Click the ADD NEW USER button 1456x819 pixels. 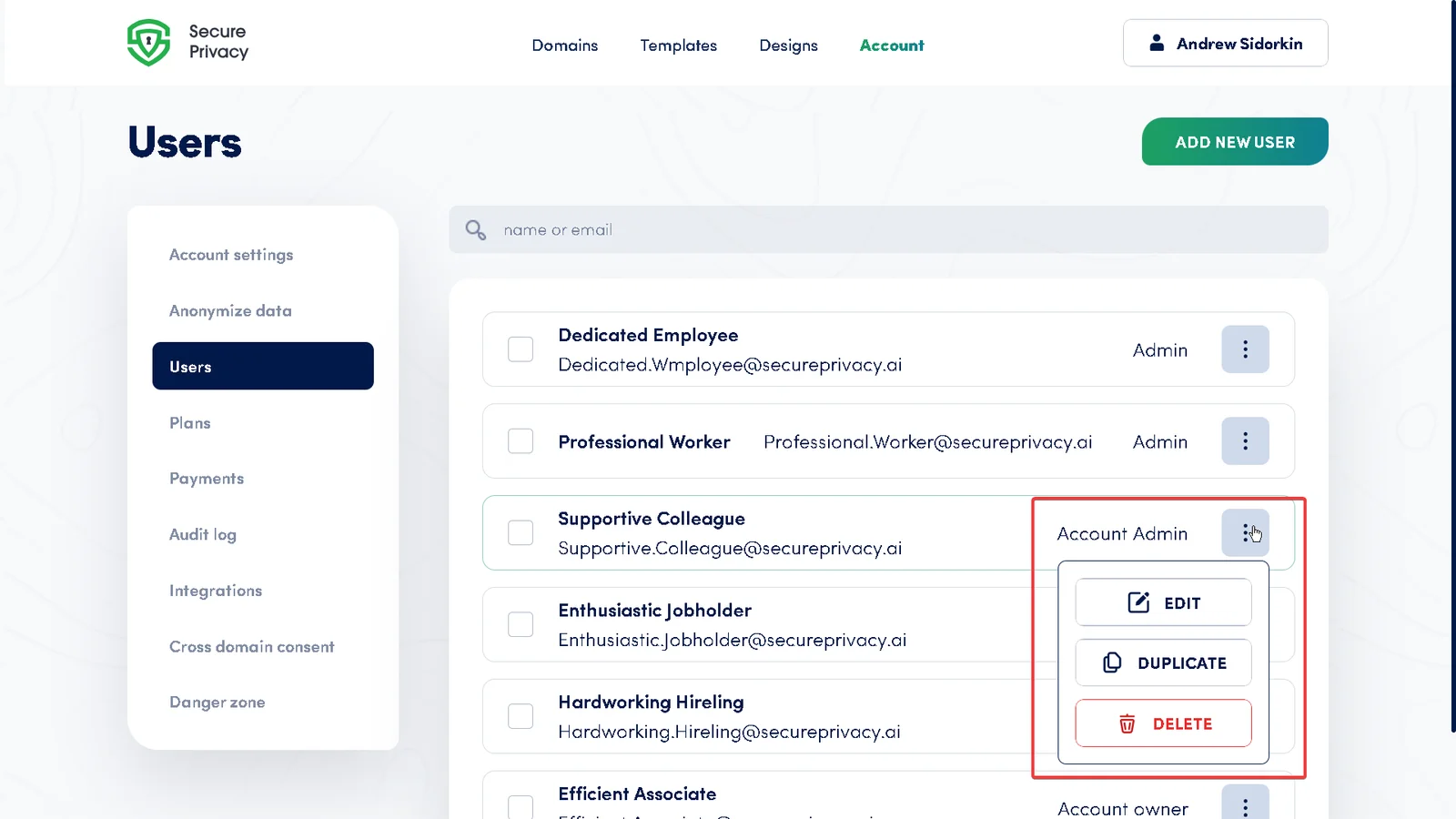[x=1234, y=141]
